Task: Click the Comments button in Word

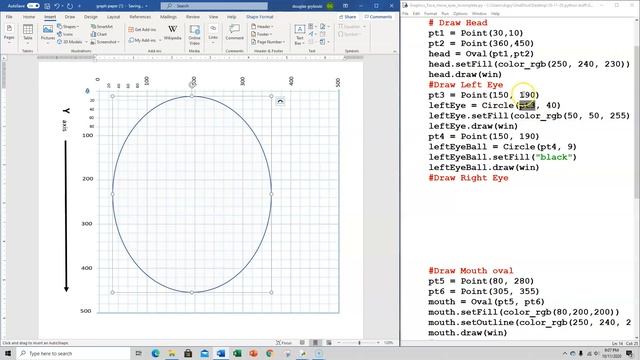Action: coord(378,17)
